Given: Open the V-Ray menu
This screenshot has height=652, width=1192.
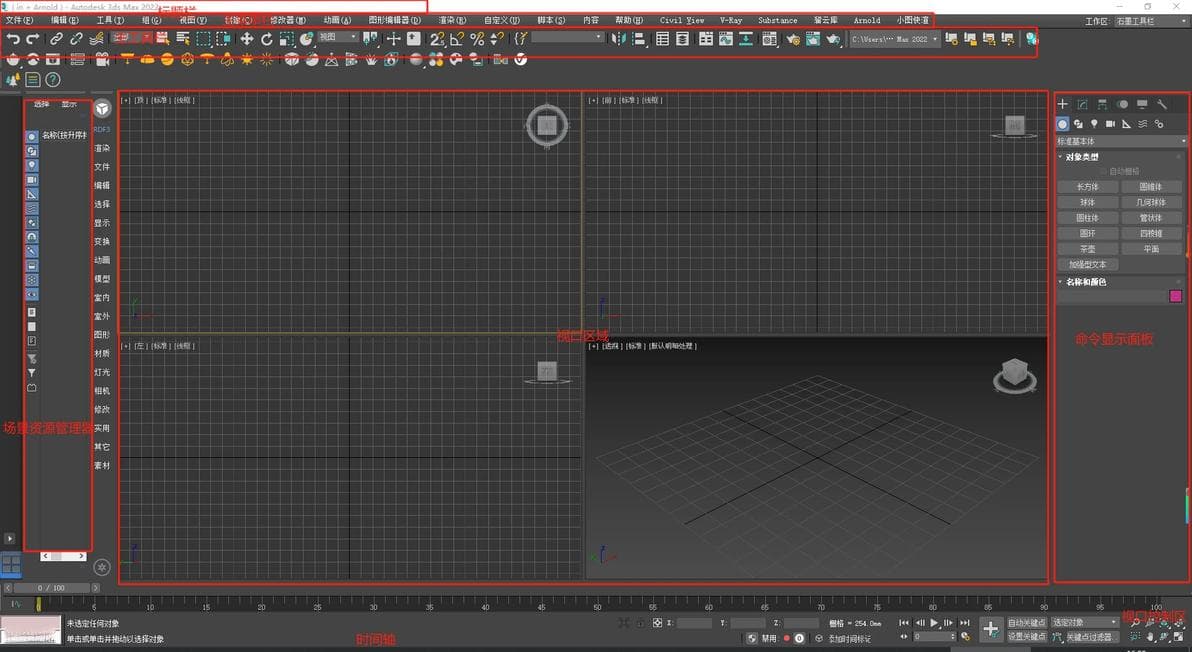Looking at the screenshot, I should [731, 21].
